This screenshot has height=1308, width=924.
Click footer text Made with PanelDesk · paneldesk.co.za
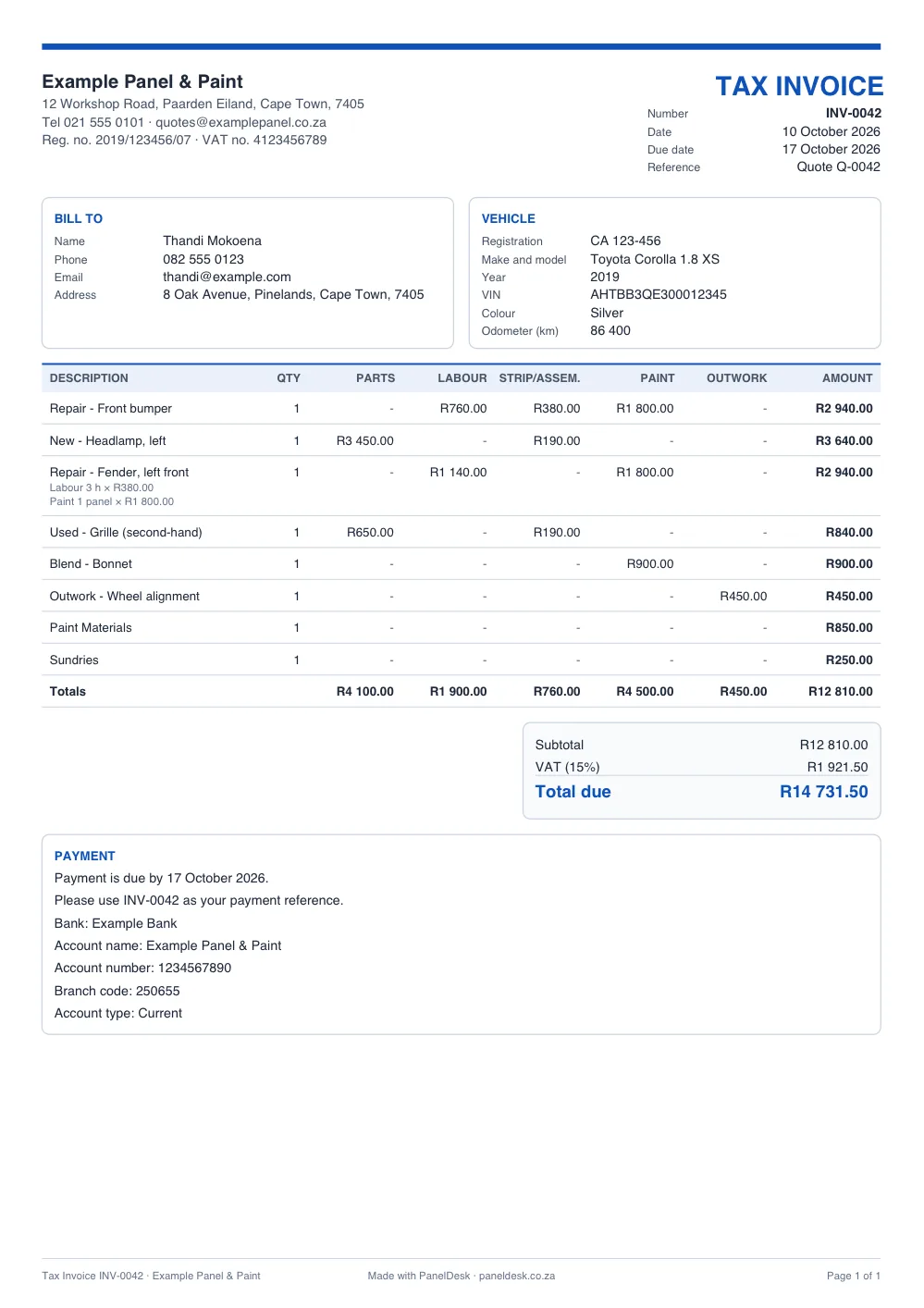coord(462,1276)
